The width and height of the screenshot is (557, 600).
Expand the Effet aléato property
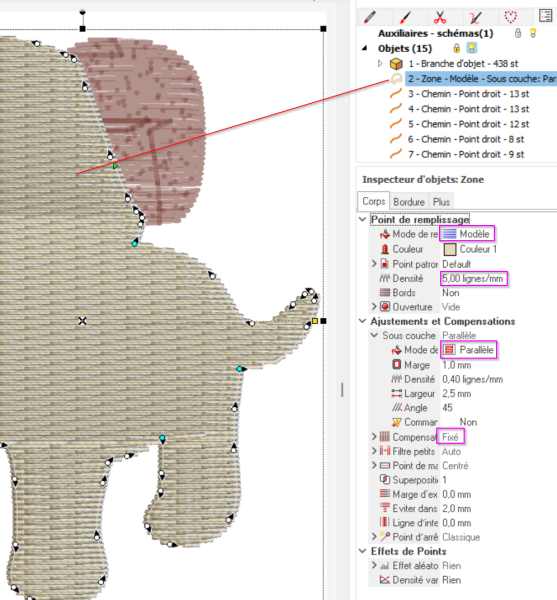(x=374, y=565)
